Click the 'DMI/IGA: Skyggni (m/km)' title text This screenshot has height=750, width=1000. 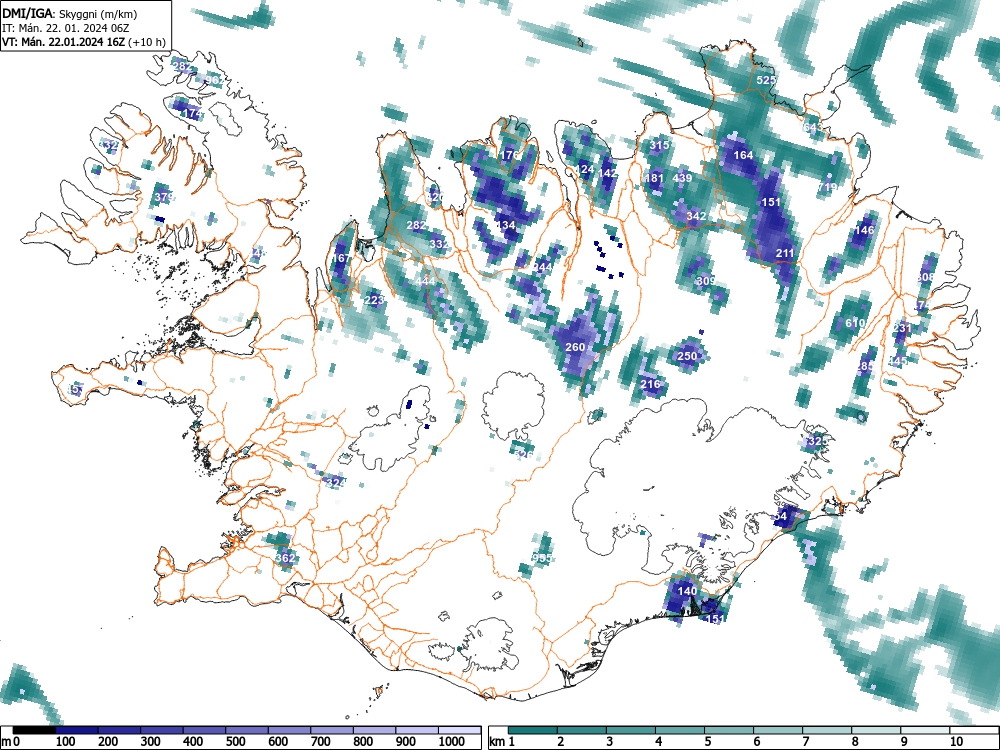70,13
